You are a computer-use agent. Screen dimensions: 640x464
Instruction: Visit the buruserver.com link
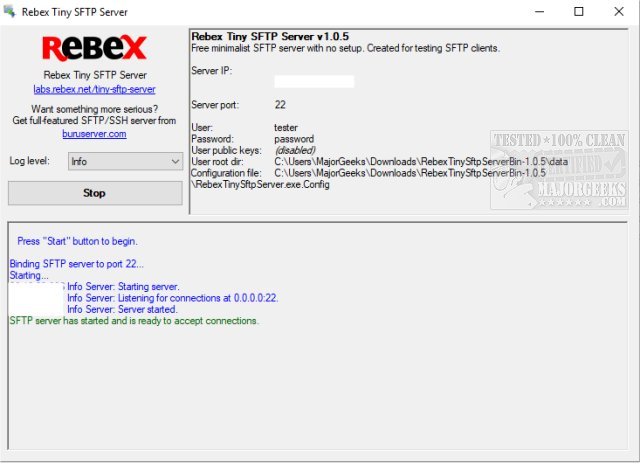94,134
